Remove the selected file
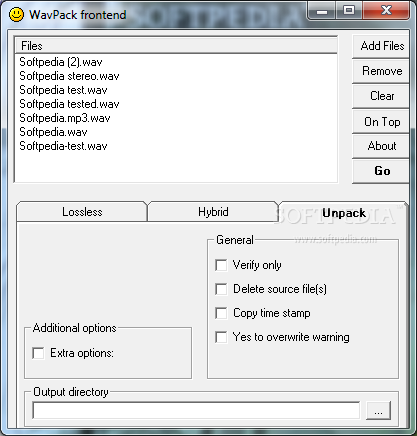 (381, 71)
